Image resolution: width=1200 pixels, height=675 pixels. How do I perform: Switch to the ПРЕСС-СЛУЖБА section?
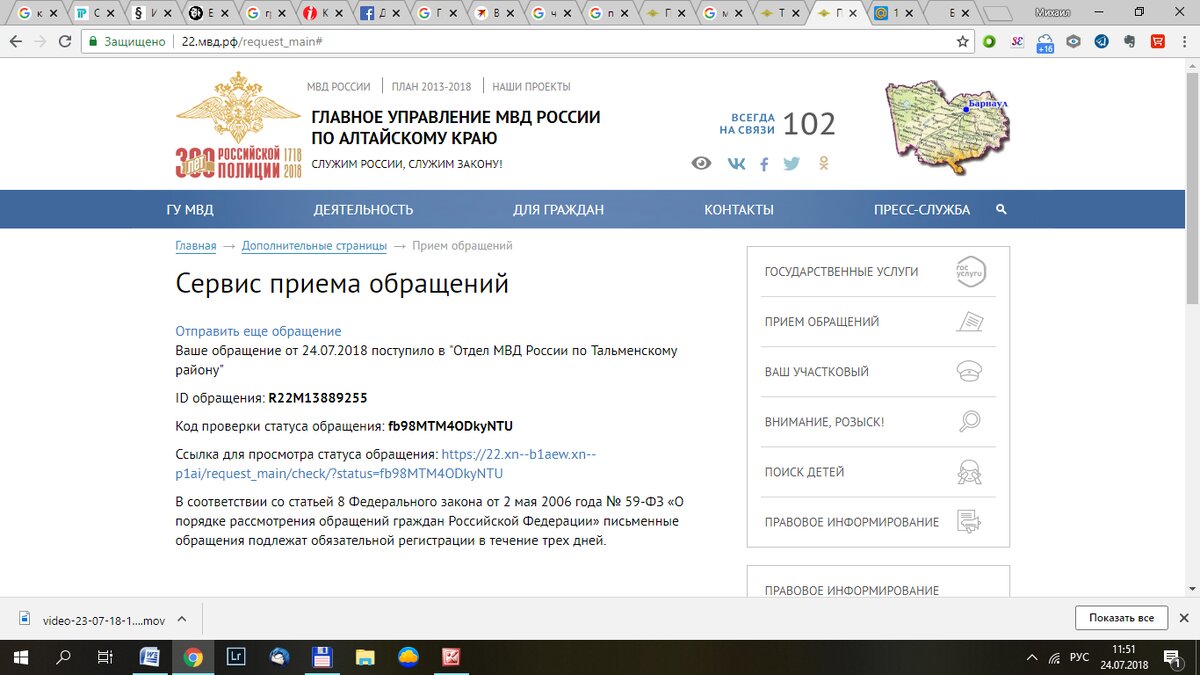click(921, 209)
